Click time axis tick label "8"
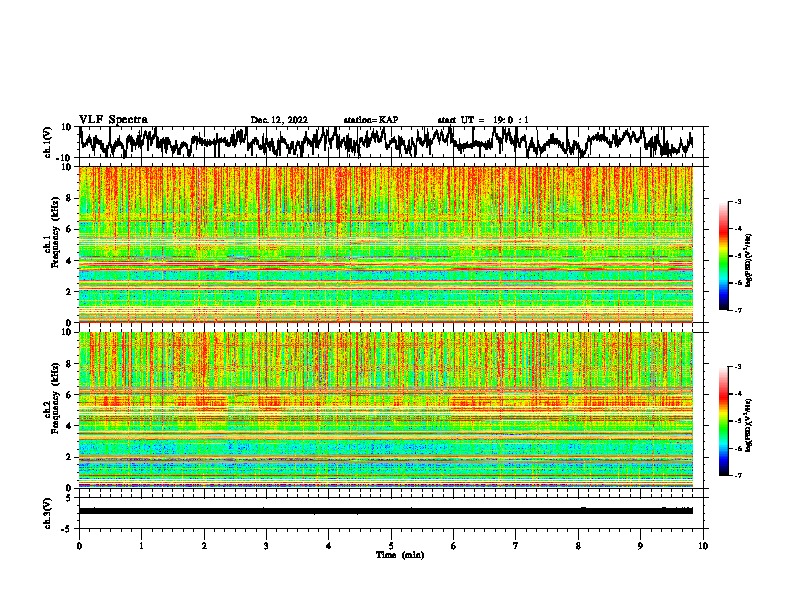This screenshot has height=612, width=792. [x=578, y=546]
